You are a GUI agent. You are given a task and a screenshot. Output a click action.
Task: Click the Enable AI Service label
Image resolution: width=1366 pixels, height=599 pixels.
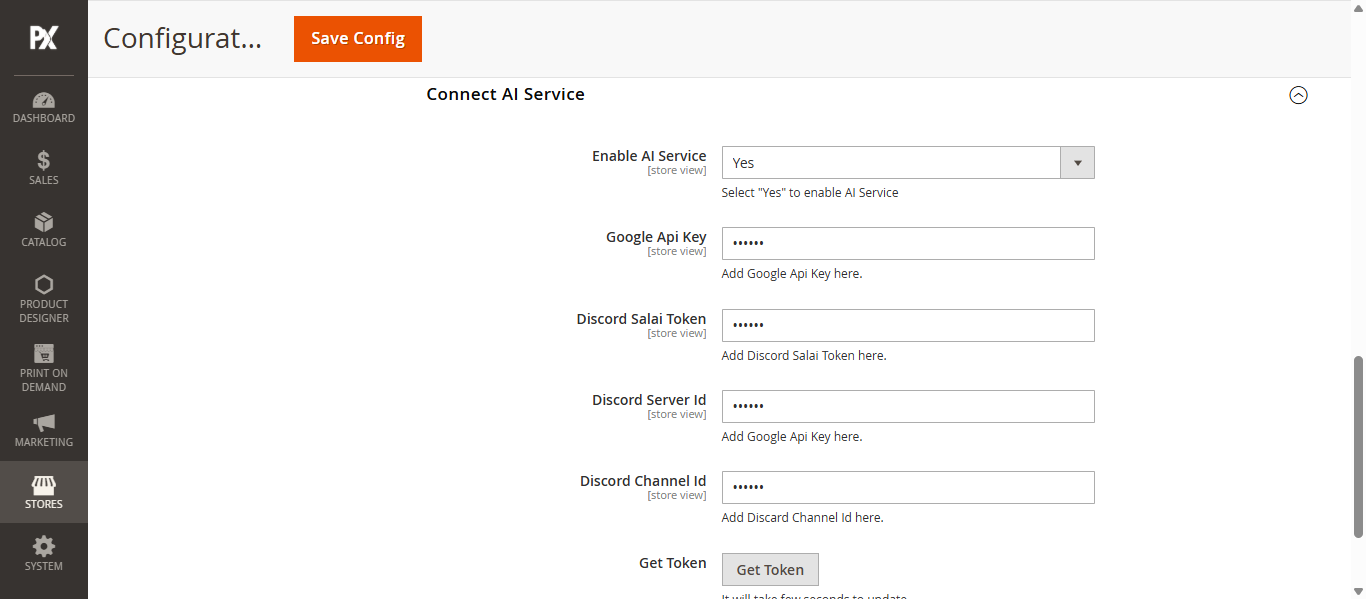coord(649,156)
